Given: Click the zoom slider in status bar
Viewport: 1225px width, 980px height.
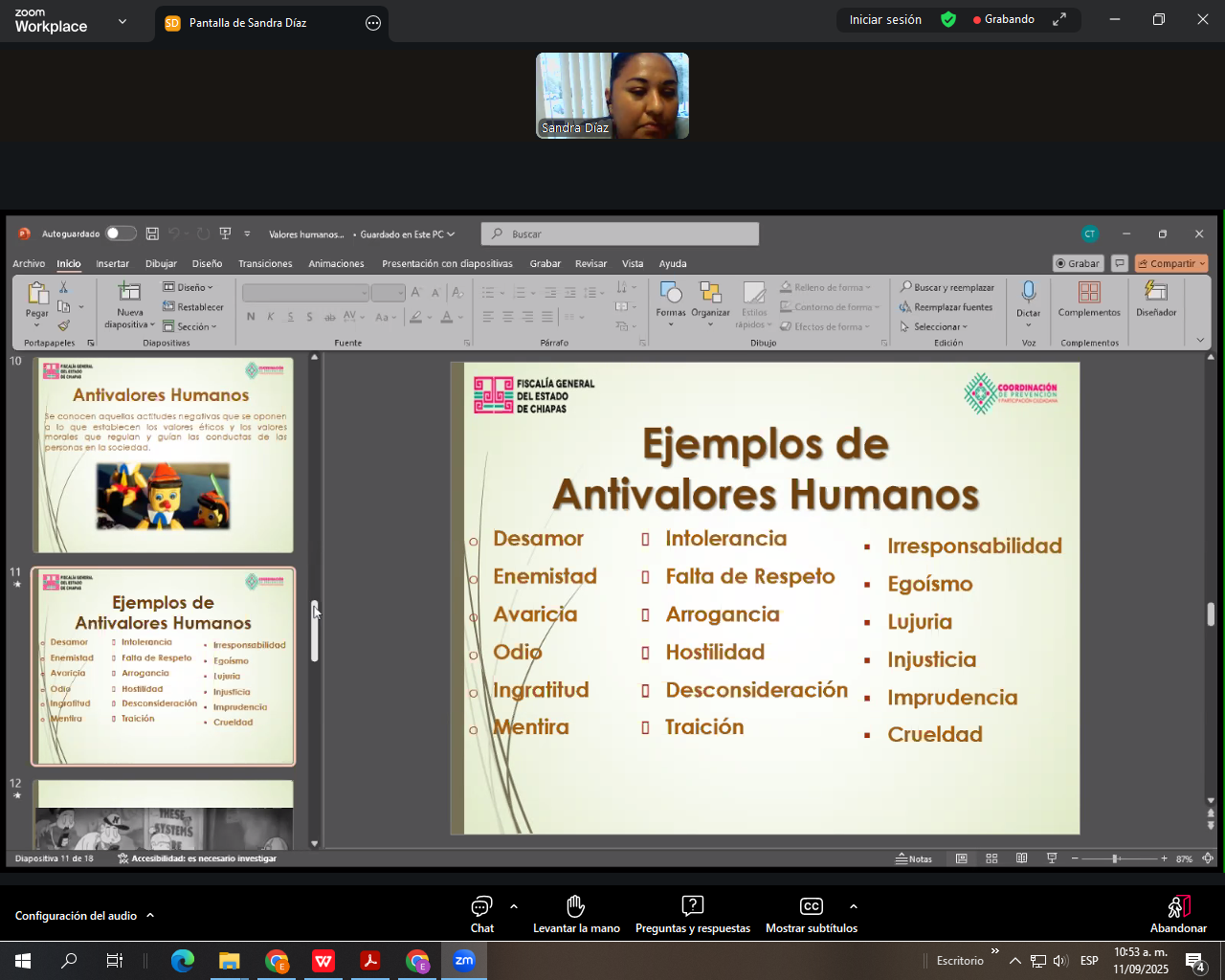Looking at the screenshot, I should (x=1116, y=858).
